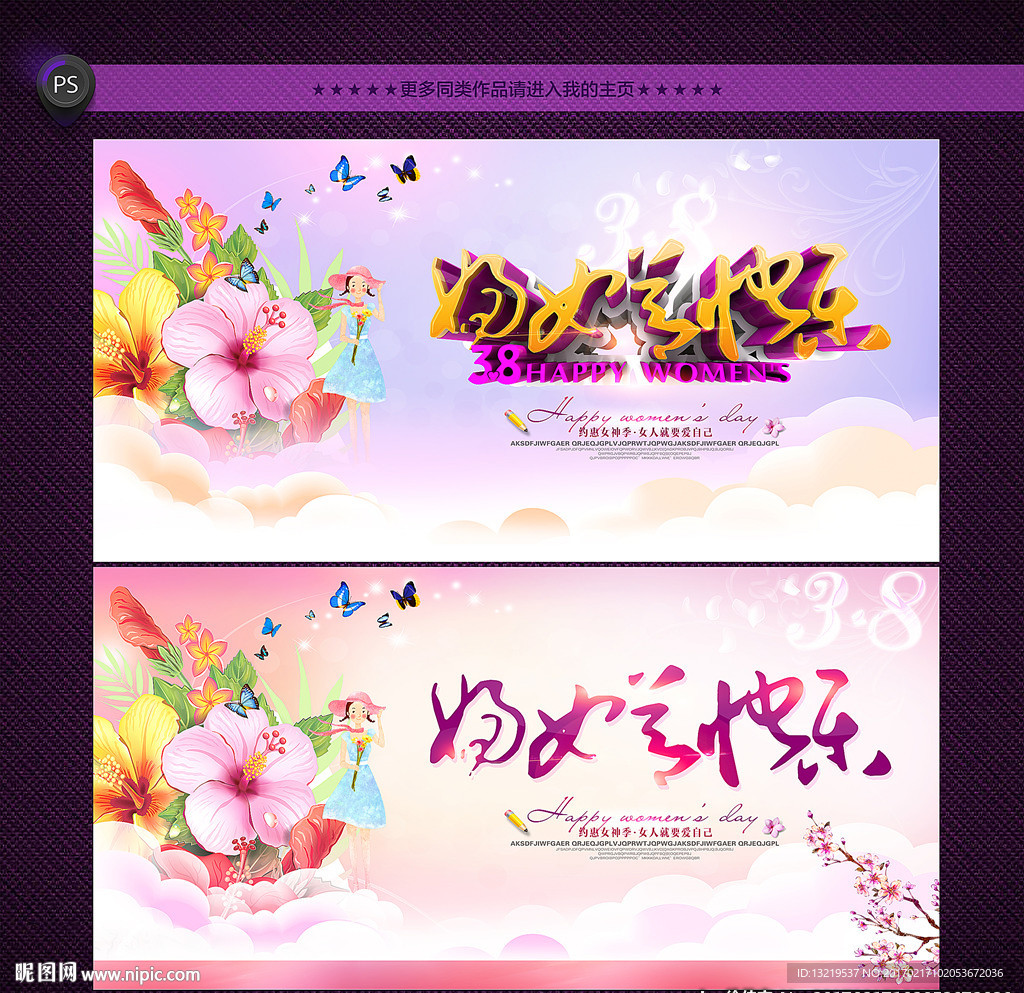Click 约惠女神季·女人就要爱自己 text in top poster
1024x993 pixels.
click(645, 432)
